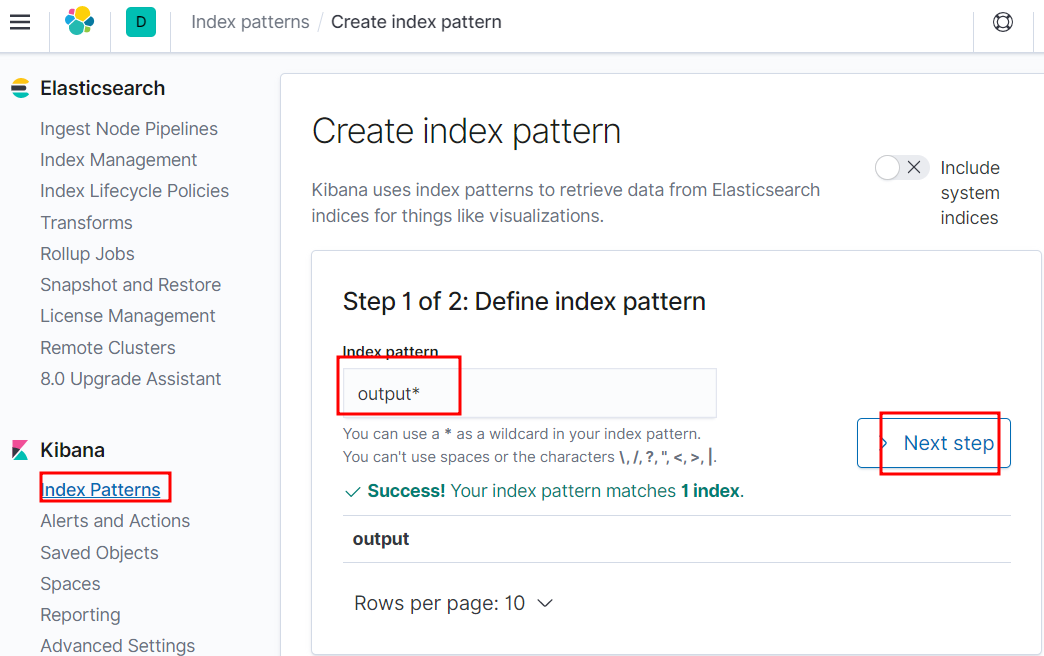Image resolution: width=1044 pixels, height=656 pixels.
Task: Click the Kibana section logo icon
Action: 20,450
